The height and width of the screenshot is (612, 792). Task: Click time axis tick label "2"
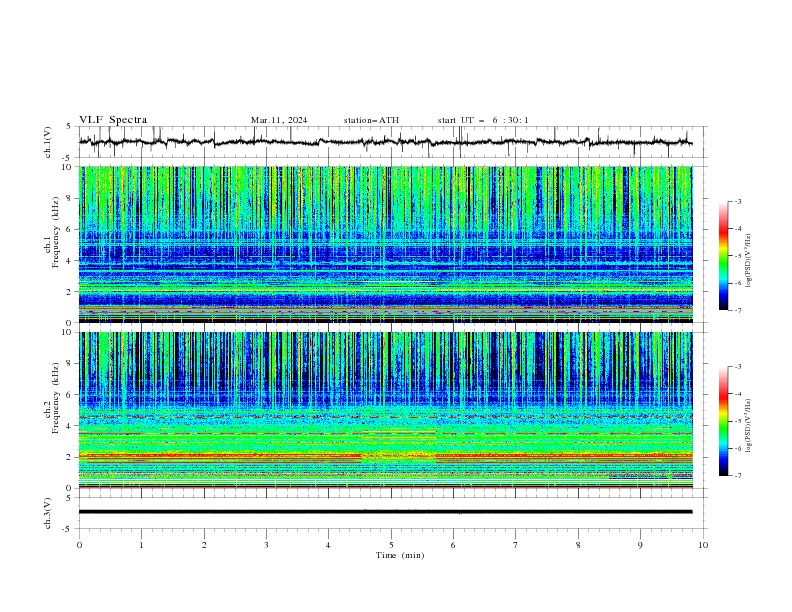204,545
